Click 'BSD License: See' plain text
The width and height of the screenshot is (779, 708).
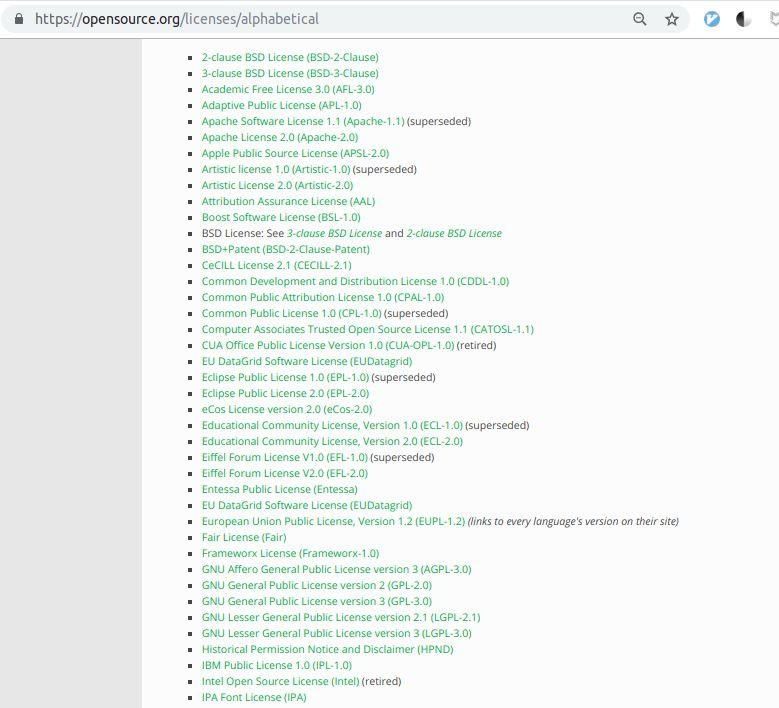pos(243,234)
